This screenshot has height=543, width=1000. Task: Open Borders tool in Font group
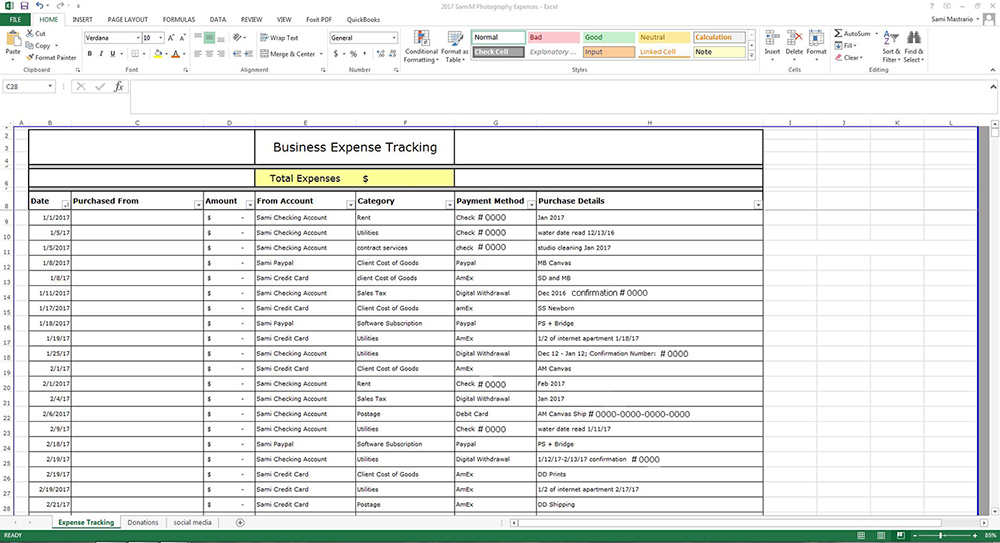coord(135,54)
